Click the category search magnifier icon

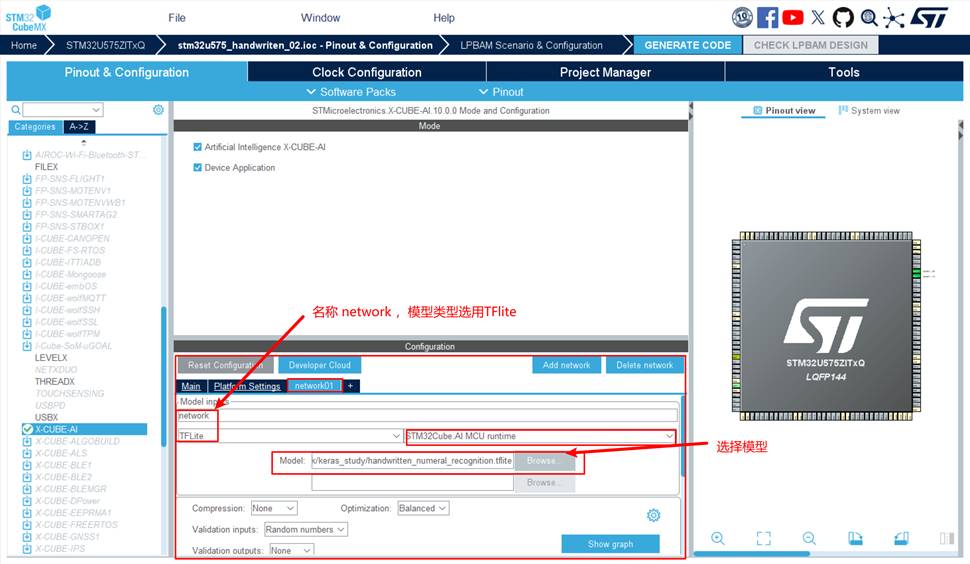[x=16, y=109]
